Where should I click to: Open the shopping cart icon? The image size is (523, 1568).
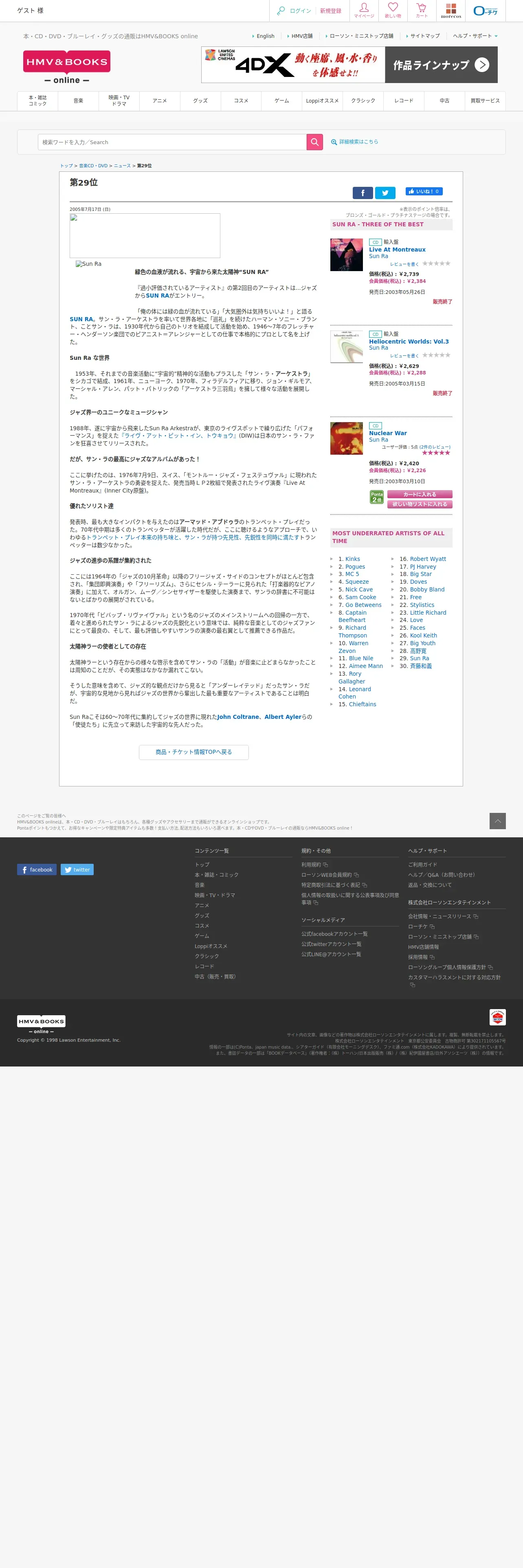click(421, 8)
